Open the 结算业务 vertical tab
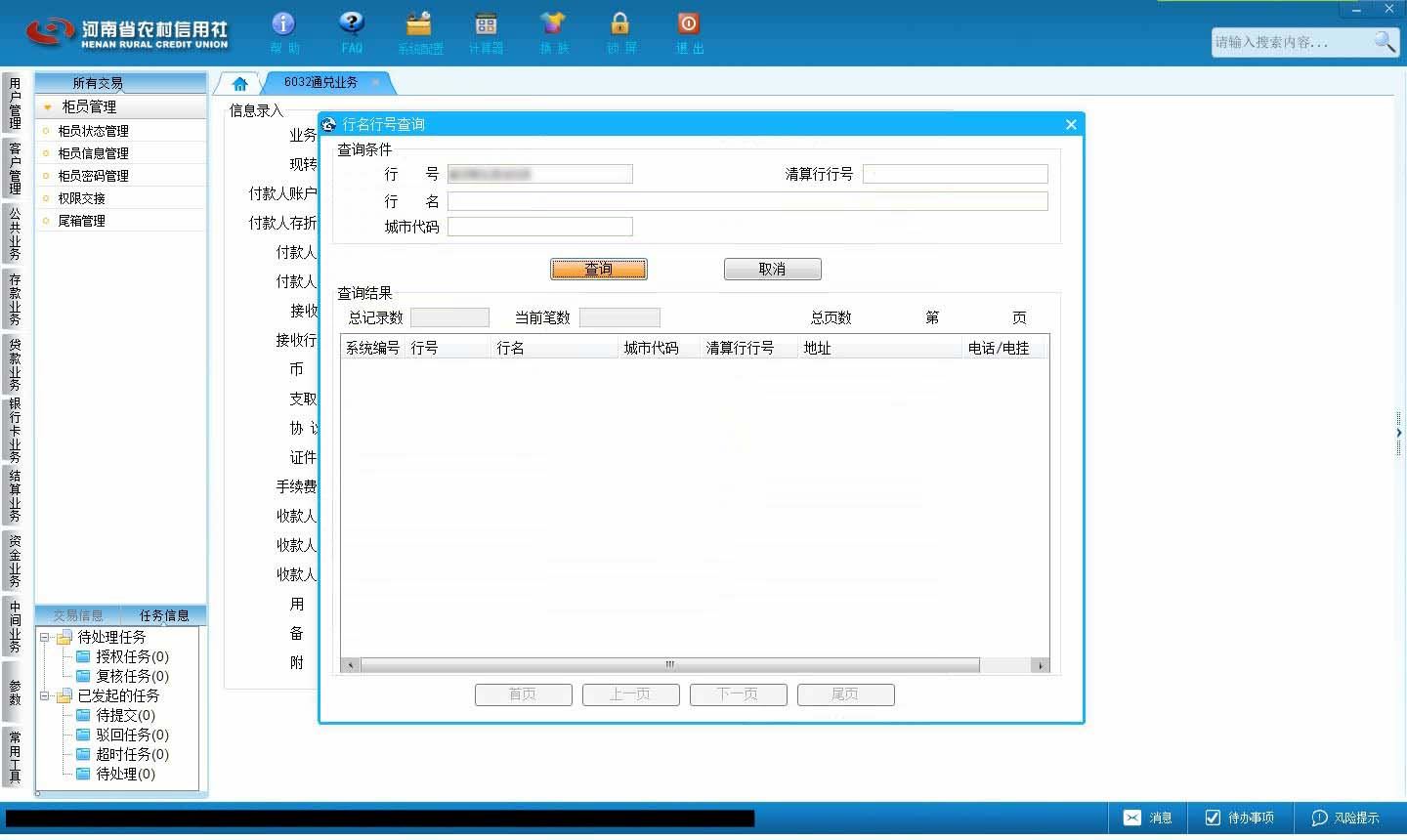This screenshot has height=840, width=1407. [x=14, y=495]
